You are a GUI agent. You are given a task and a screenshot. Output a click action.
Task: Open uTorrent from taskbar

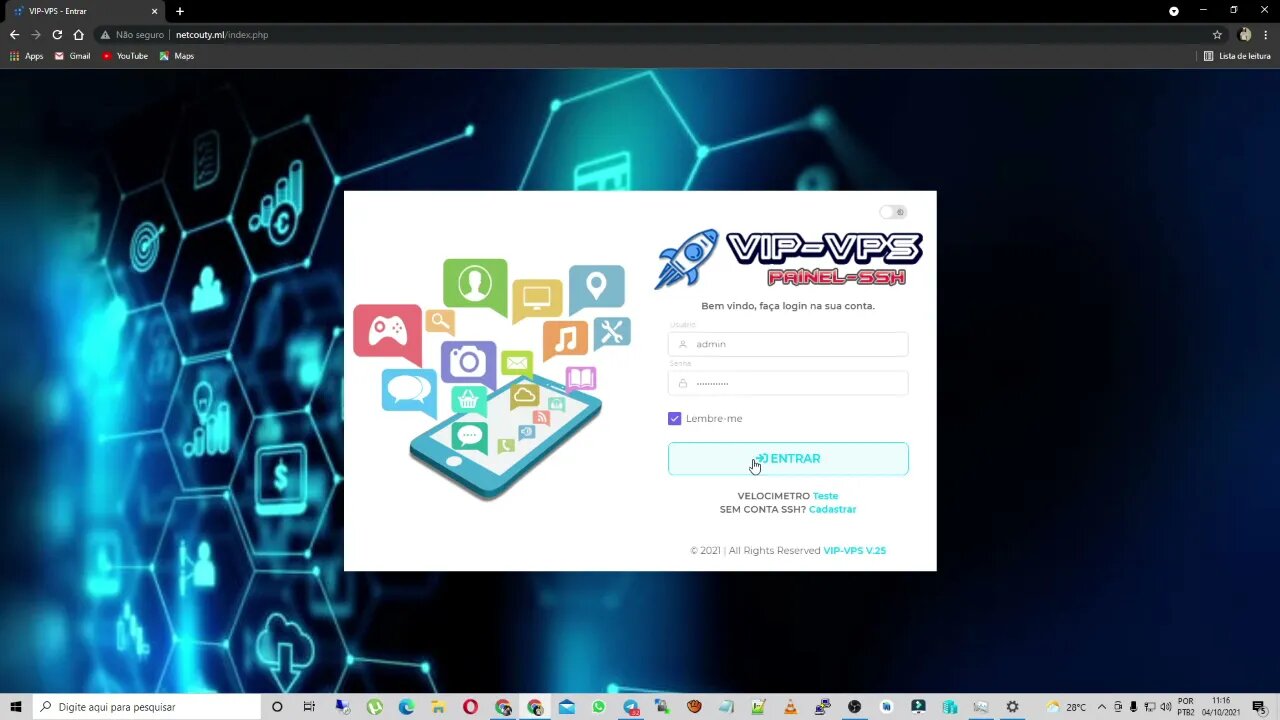pyautogui.click(x=374, y=707)
